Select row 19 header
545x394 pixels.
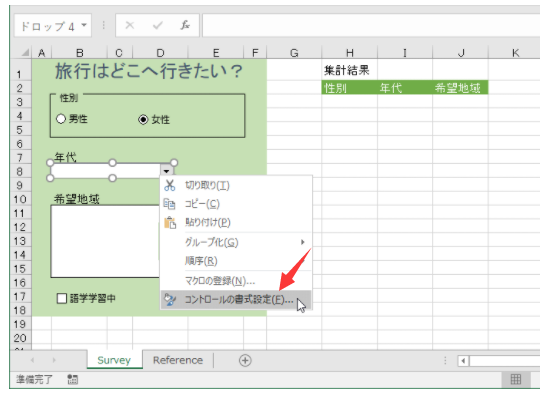(x=20, y=324)
